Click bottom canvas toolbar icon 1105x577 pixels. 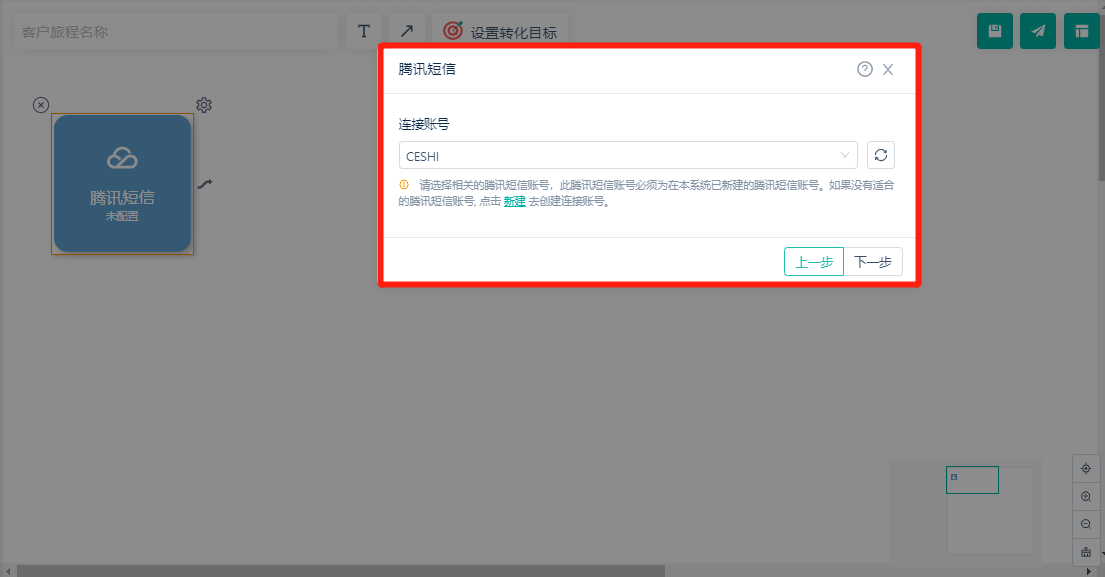coord(1086,552)
